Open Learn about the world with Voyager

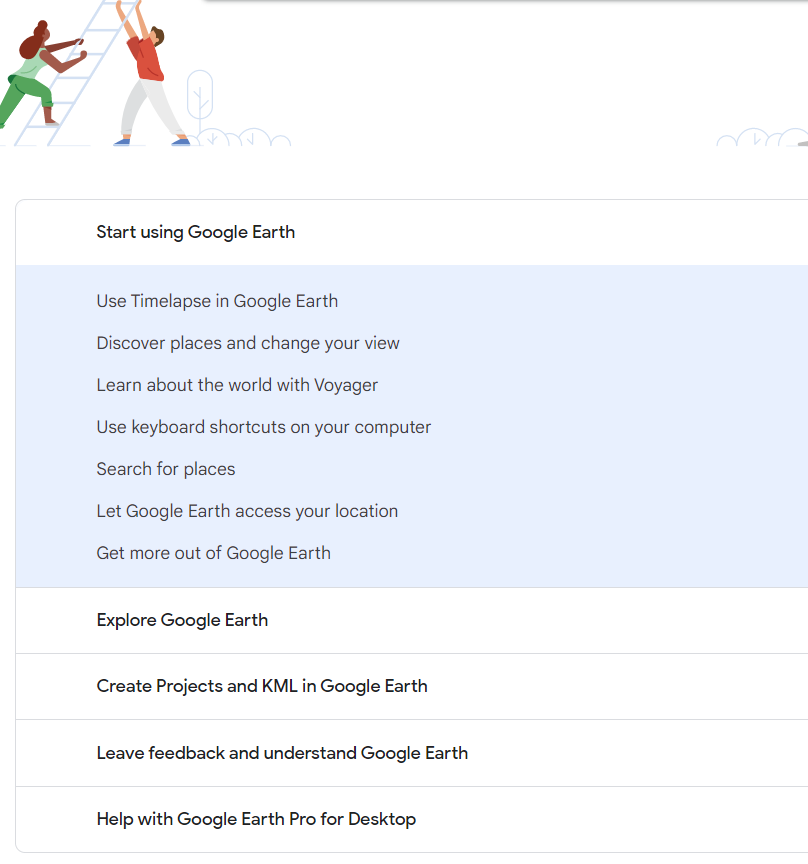(x=237, y=385)
